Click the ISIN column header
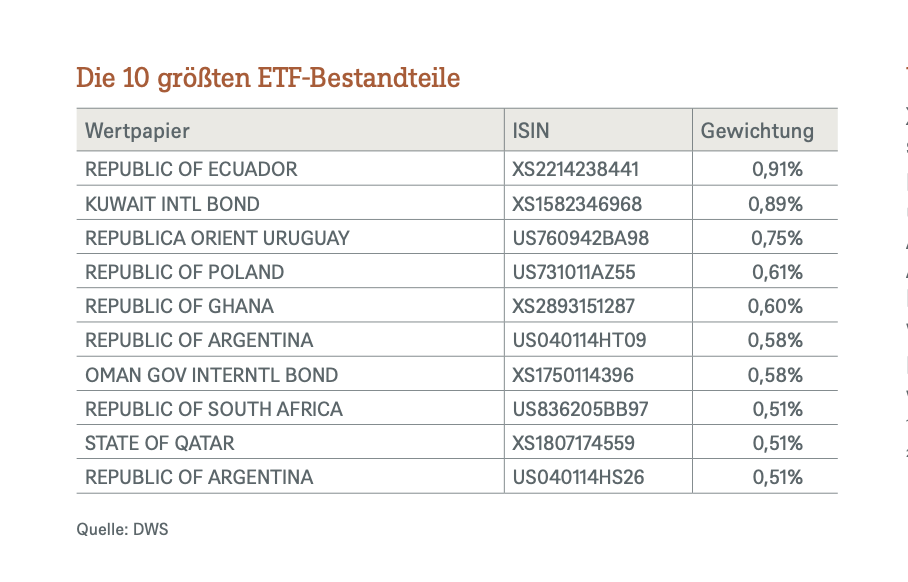Screen dimensions: 908x582 tap(531, 131)
